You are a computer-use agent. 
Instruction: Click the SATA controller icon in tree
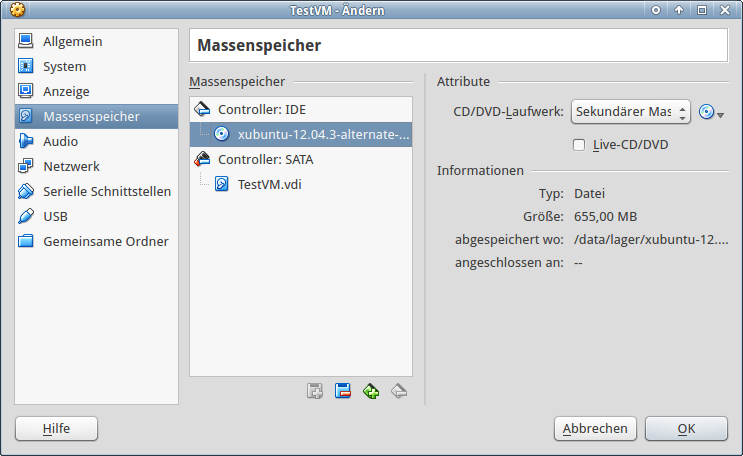click(203, 159)
